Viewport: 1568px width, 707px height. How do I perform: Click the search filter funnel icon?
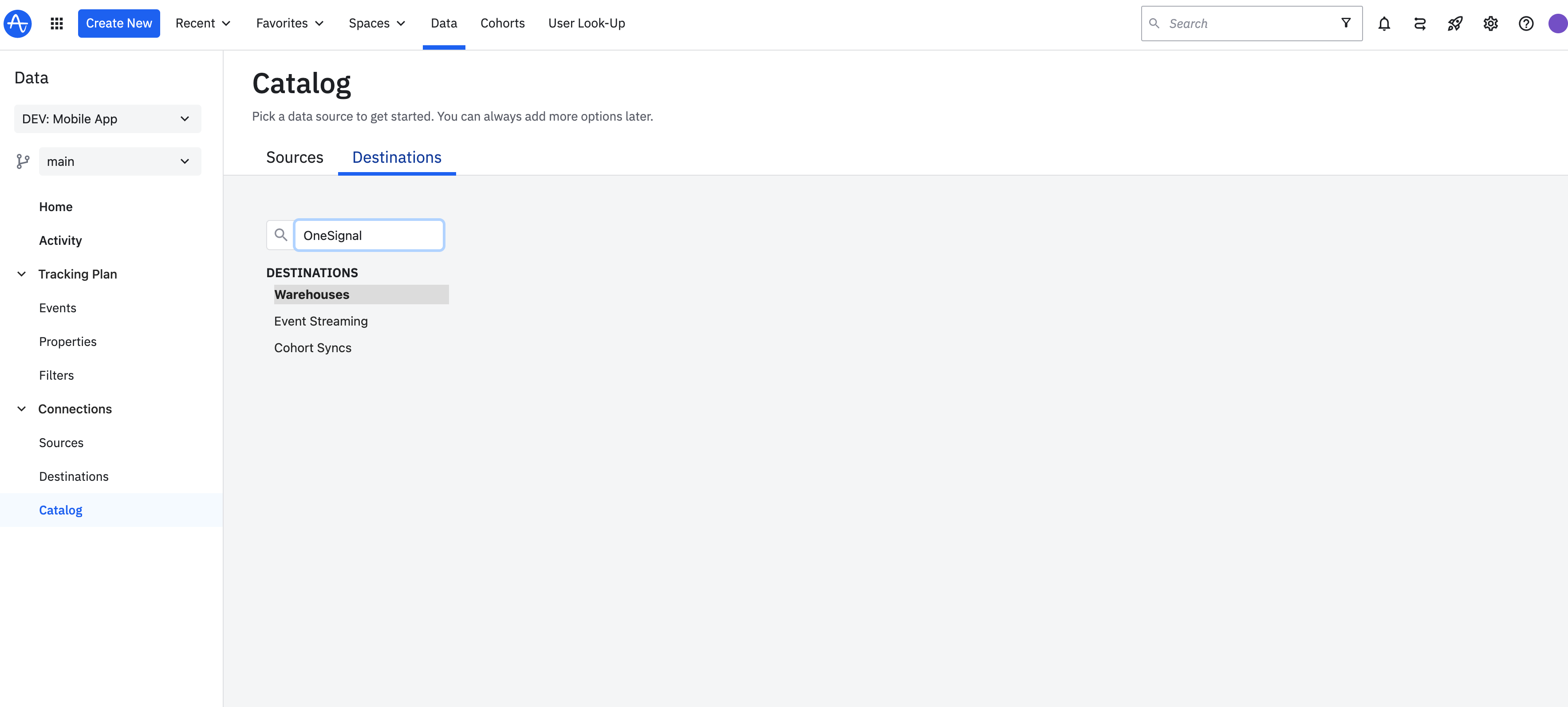[x=1346, y=23]
